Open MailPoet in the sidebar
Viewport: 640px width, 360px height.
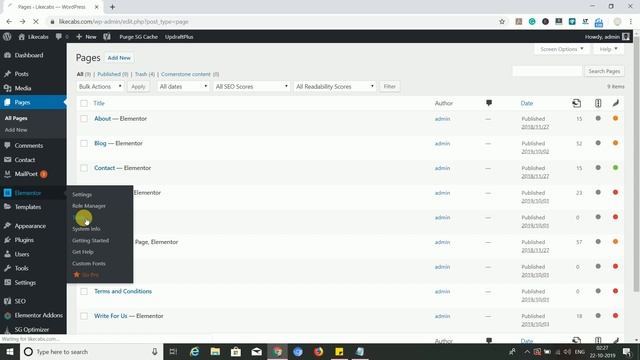[26, 174]
